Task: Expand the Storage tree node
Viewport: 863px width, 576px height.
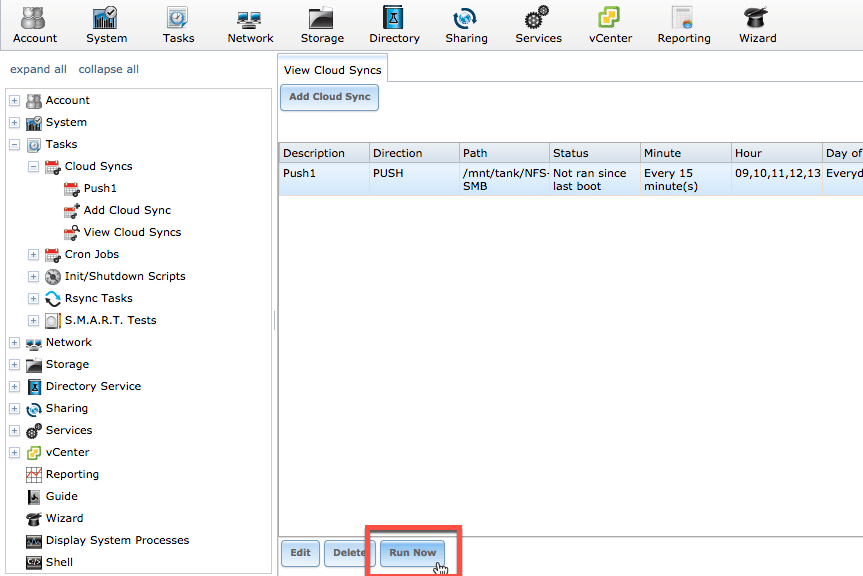Action: tap(15, 365)
